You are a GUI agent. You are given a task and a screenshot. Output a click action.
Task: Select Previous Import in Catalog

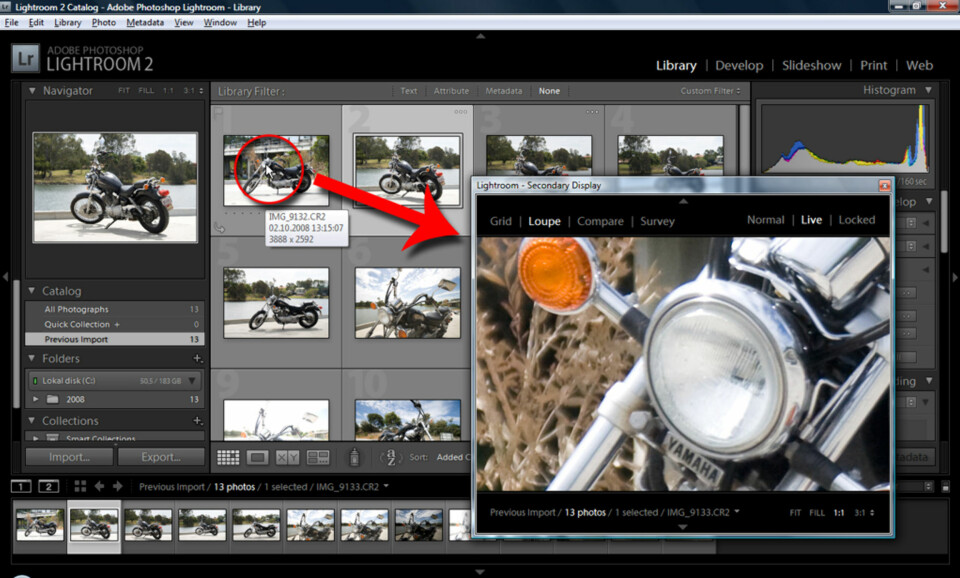(115, 339)
